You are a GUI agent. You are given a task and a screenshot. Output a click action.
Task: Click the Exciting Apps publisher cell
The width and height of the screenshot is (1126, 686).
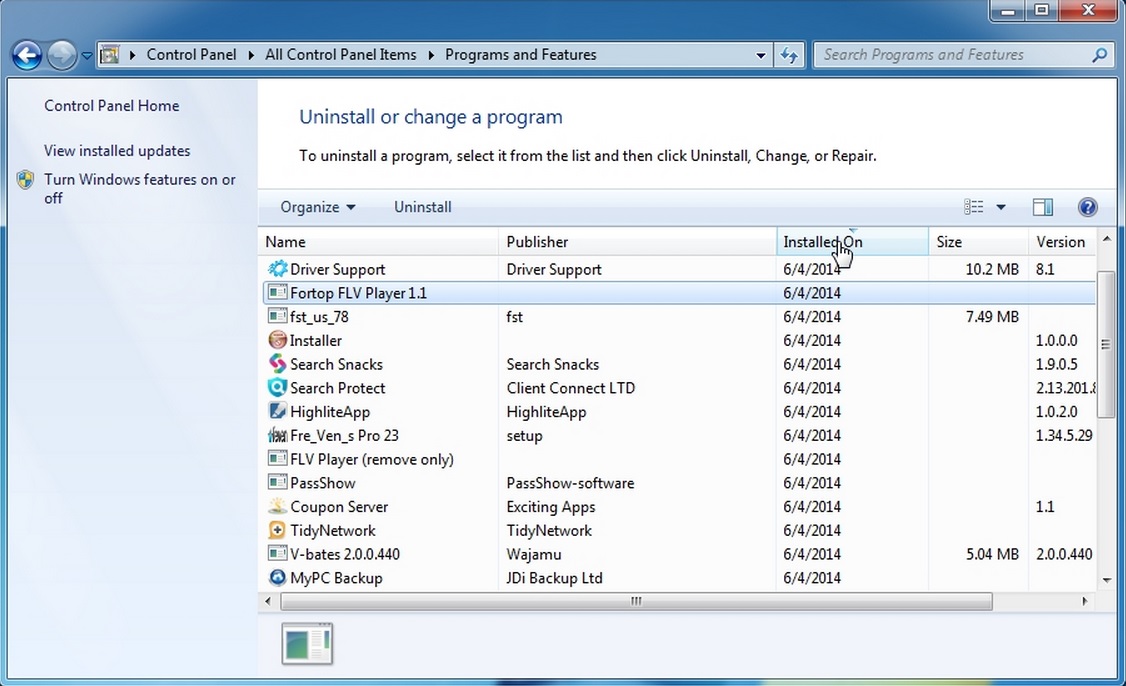tap(551, 506)
